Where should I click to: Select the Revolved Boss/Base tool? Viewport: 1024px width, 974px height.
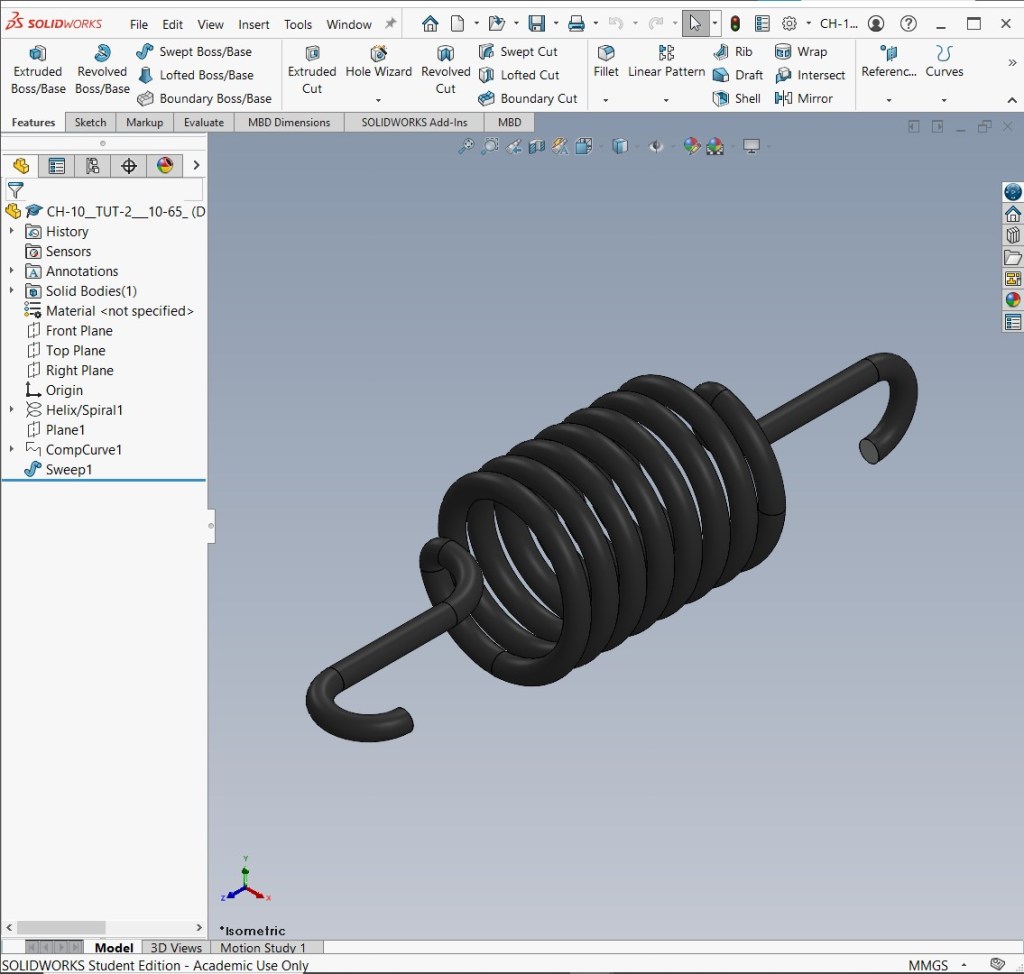click(x=102, y=70)
